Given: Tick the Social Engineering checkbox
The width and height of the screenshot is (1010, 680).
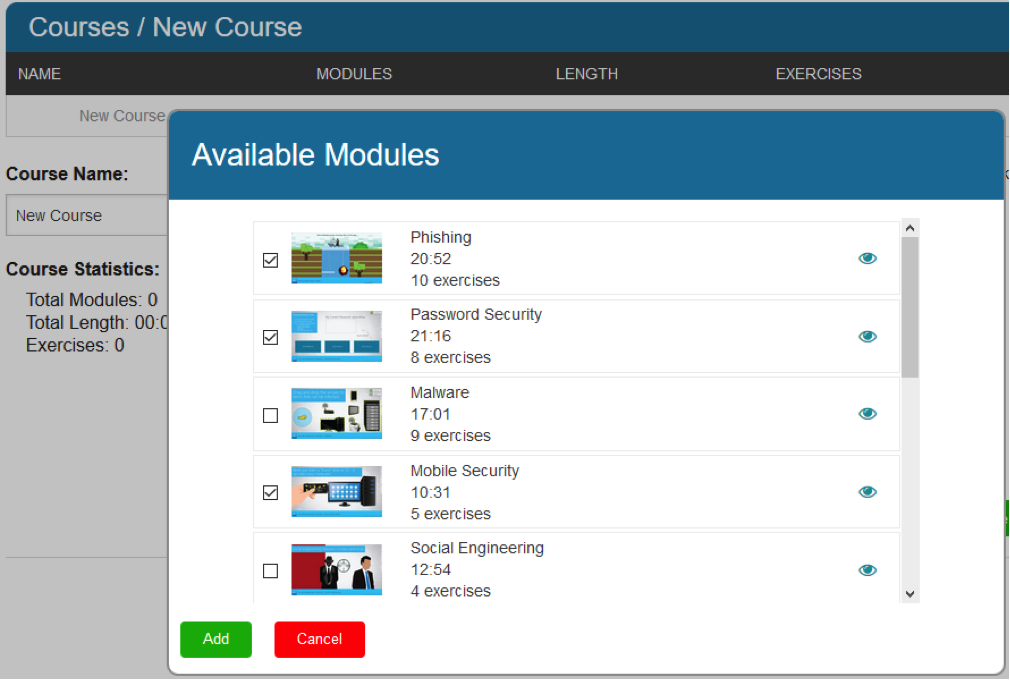Looking at the screenshot, I should (x=270, y=571).
